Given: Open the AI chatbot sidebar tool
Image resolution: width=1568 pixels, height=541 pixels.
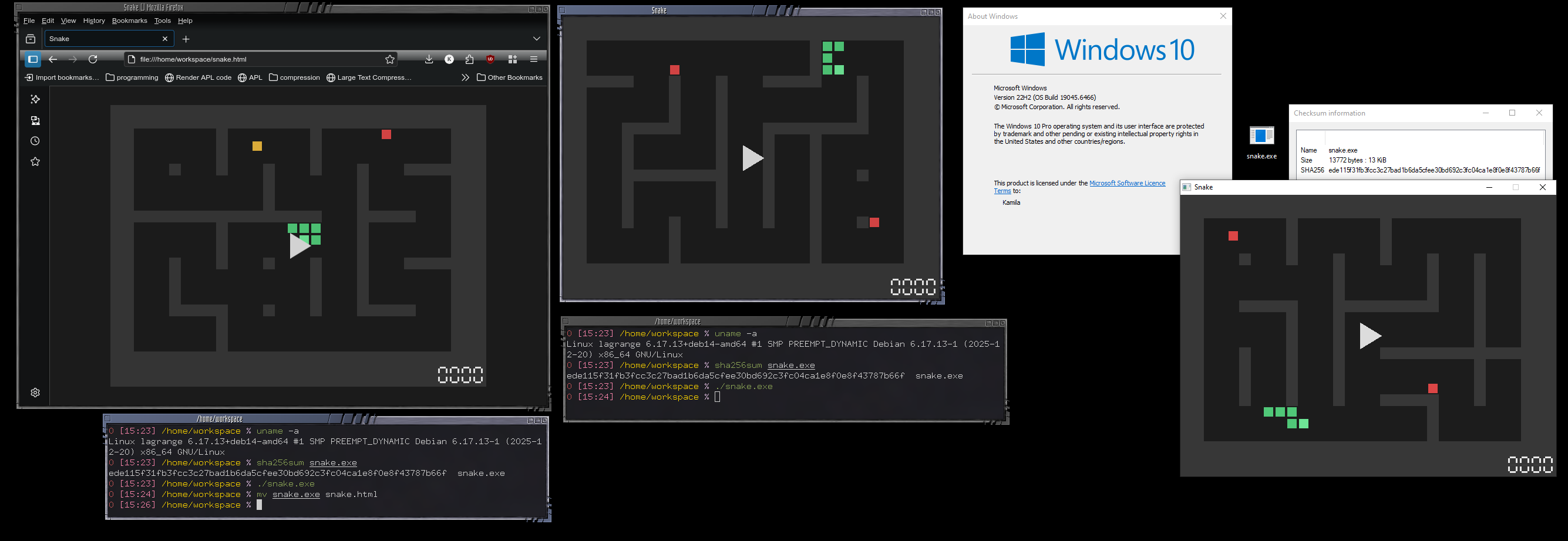Looking at the screenshot, I should click(35, 99).
